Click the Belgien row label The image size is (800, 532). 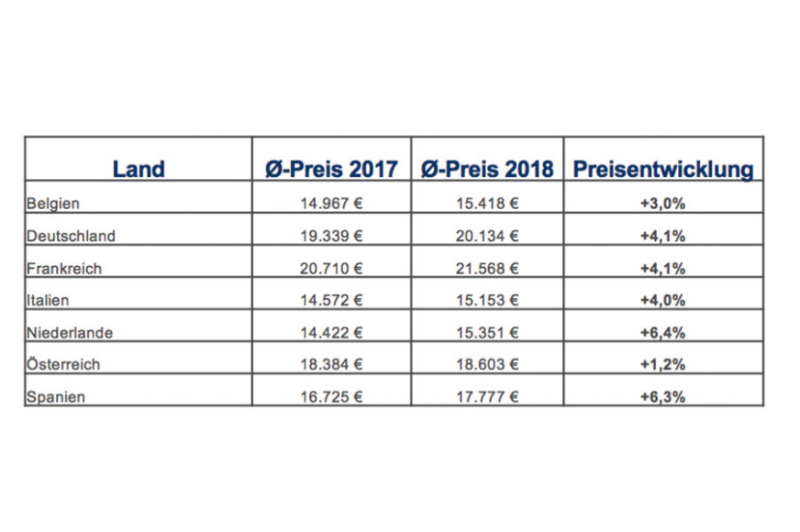click(54, 204)
